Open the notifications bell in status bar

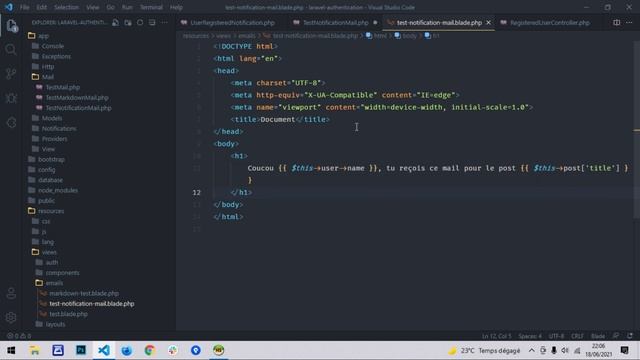pos(630,336)
